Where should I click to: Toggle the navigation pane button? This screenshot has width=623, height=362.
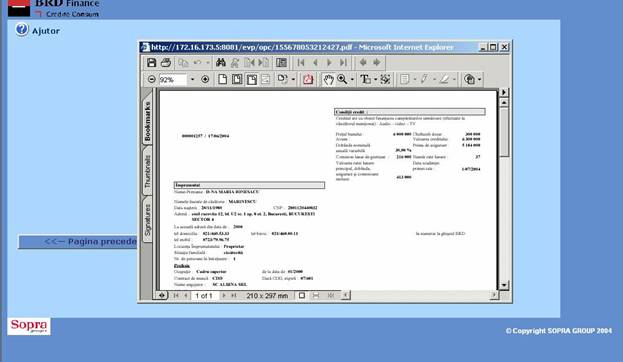click(x=281, y=62)
